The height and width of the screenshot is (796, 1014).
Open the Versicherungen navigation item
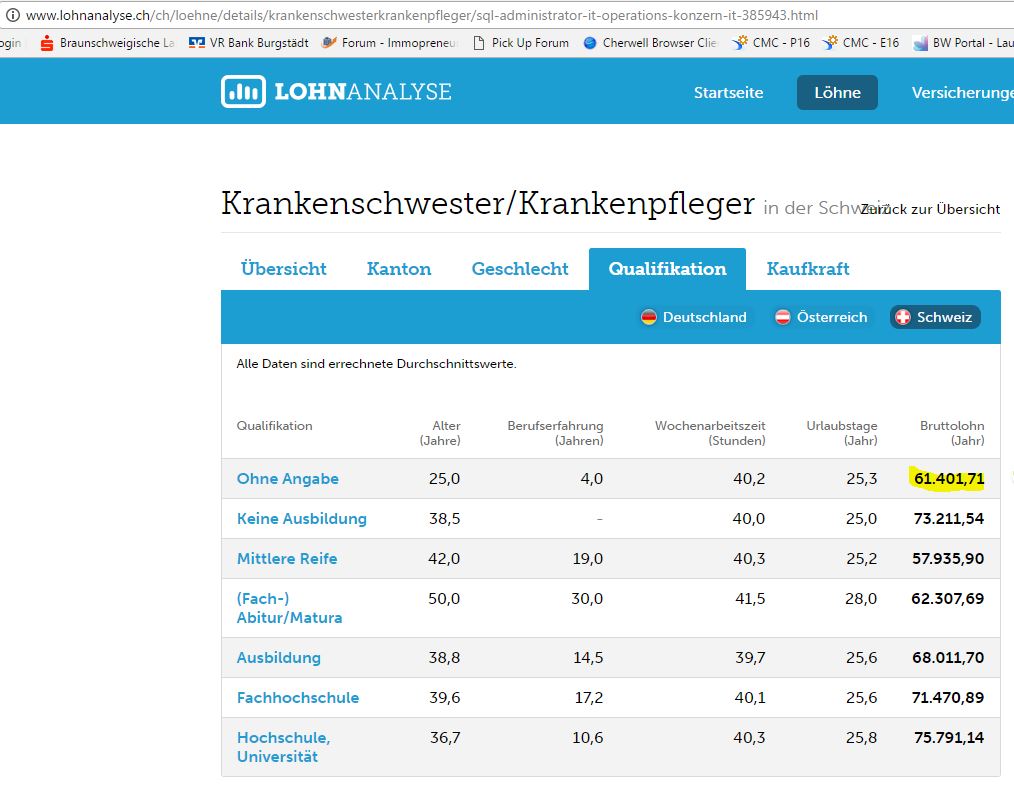coord(962,92)
